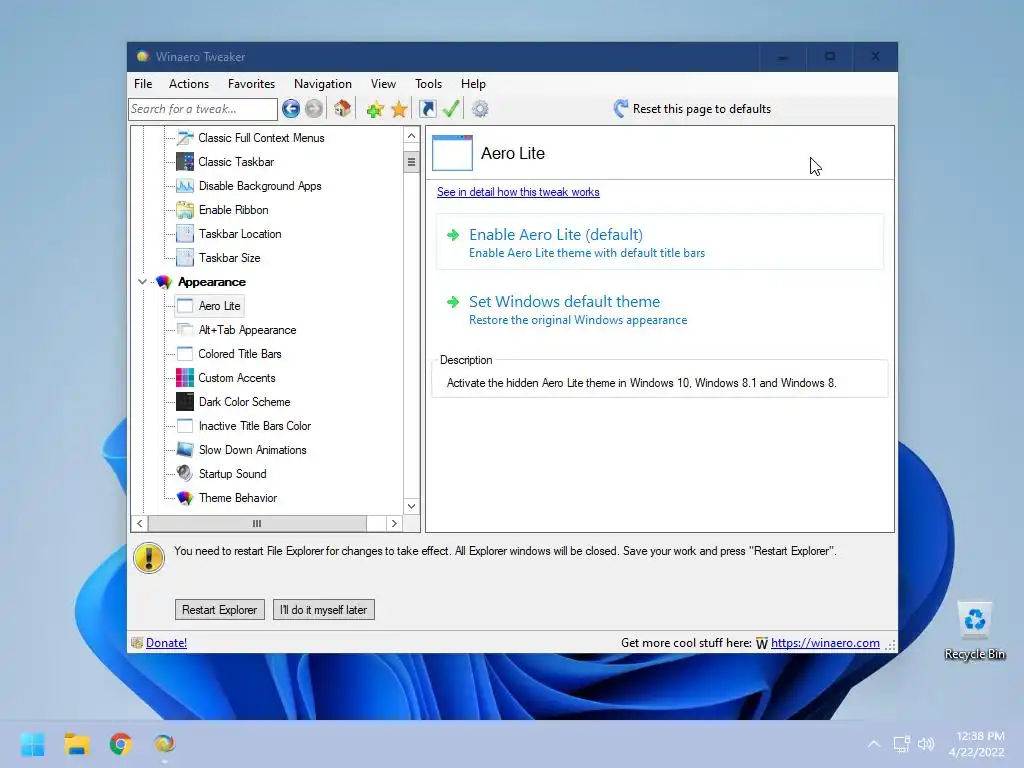Open the Tools menu

(x=428, y=84)
